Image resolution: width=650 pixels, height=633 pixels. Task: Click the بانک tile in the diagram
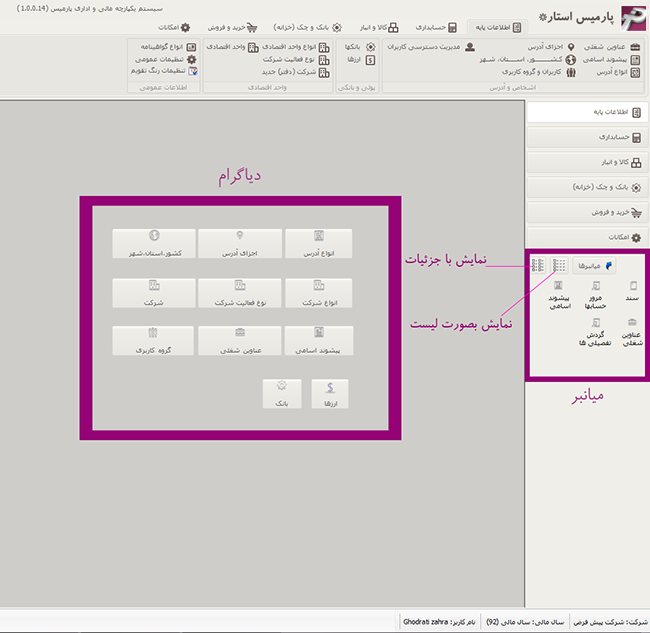pos(282,394)
